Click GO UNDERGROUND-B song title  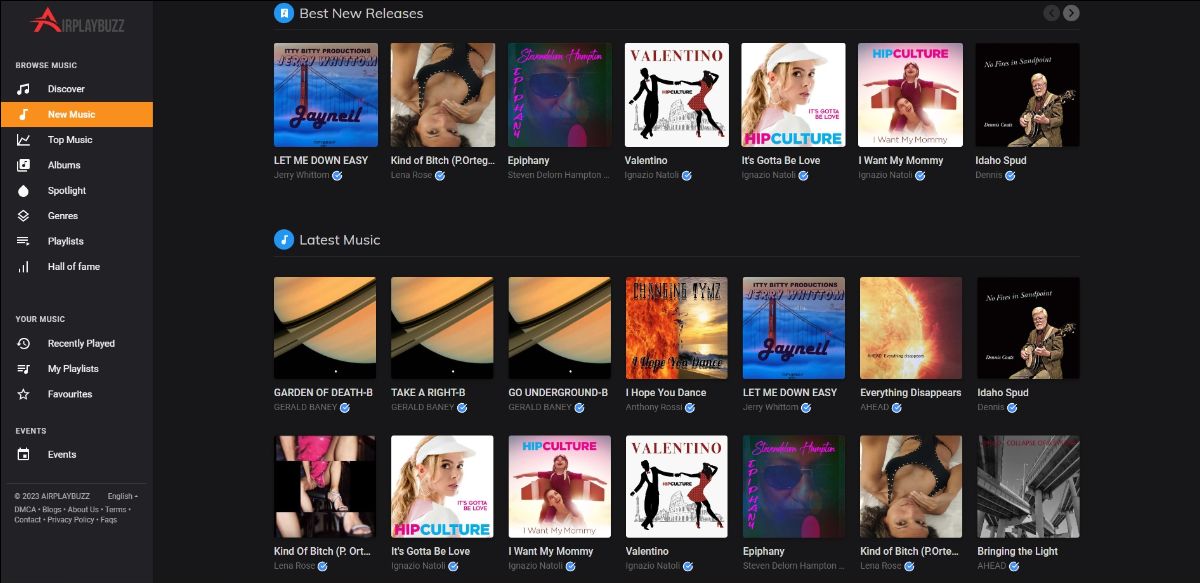tap(558, 393)
